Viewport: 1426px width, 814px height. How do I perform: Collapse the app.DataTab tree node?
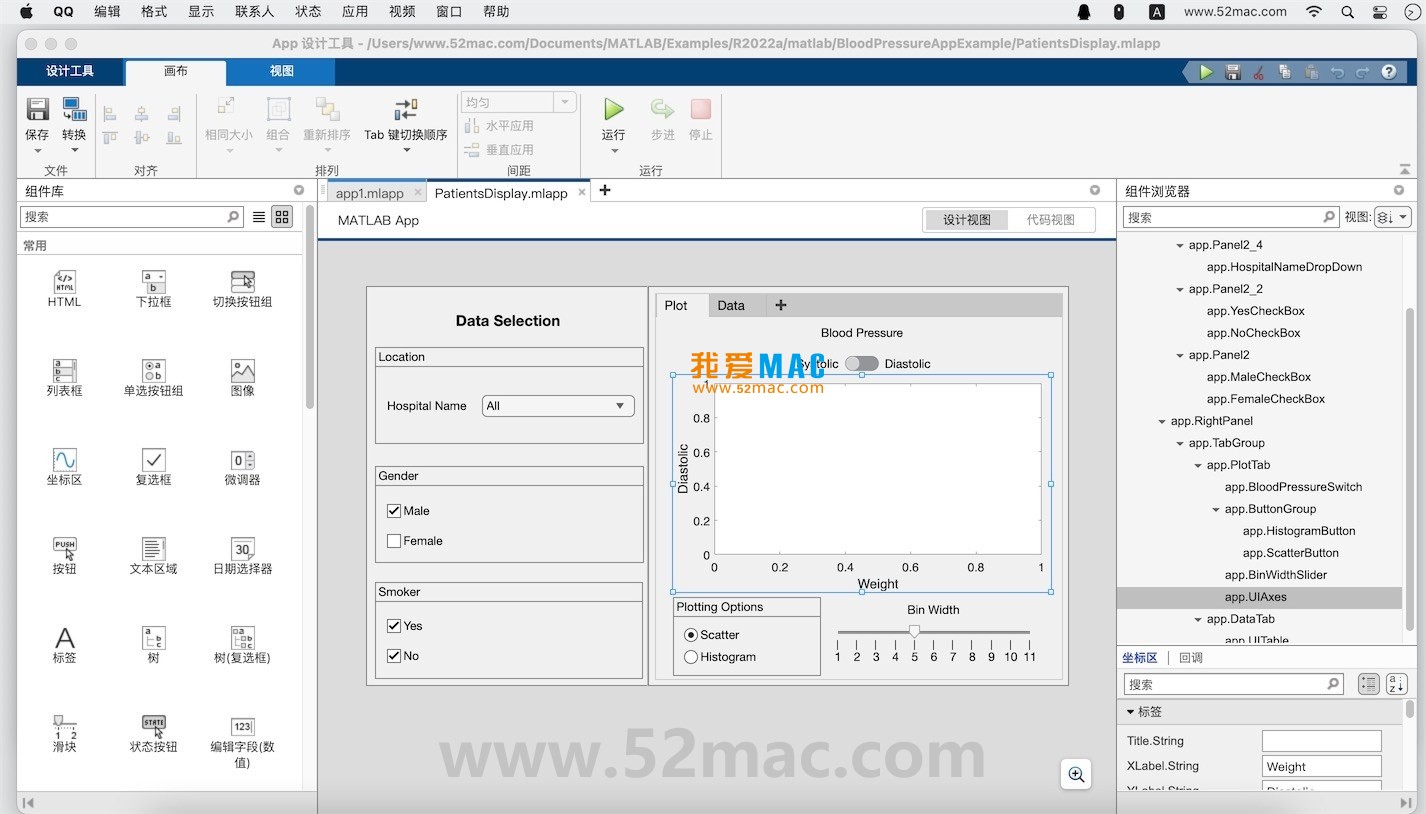click(1198, 619)
